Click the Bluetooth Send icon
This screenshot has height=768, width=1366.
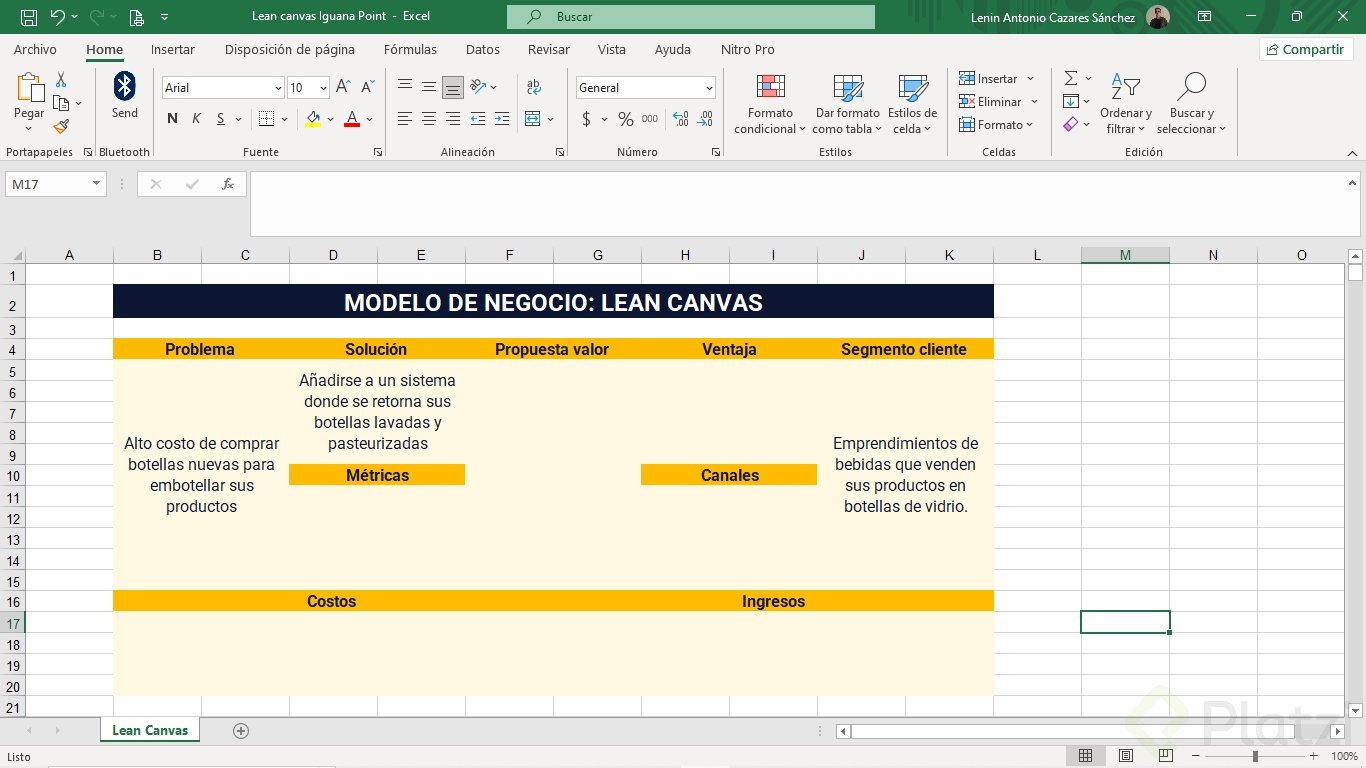(x=124, y=87)
